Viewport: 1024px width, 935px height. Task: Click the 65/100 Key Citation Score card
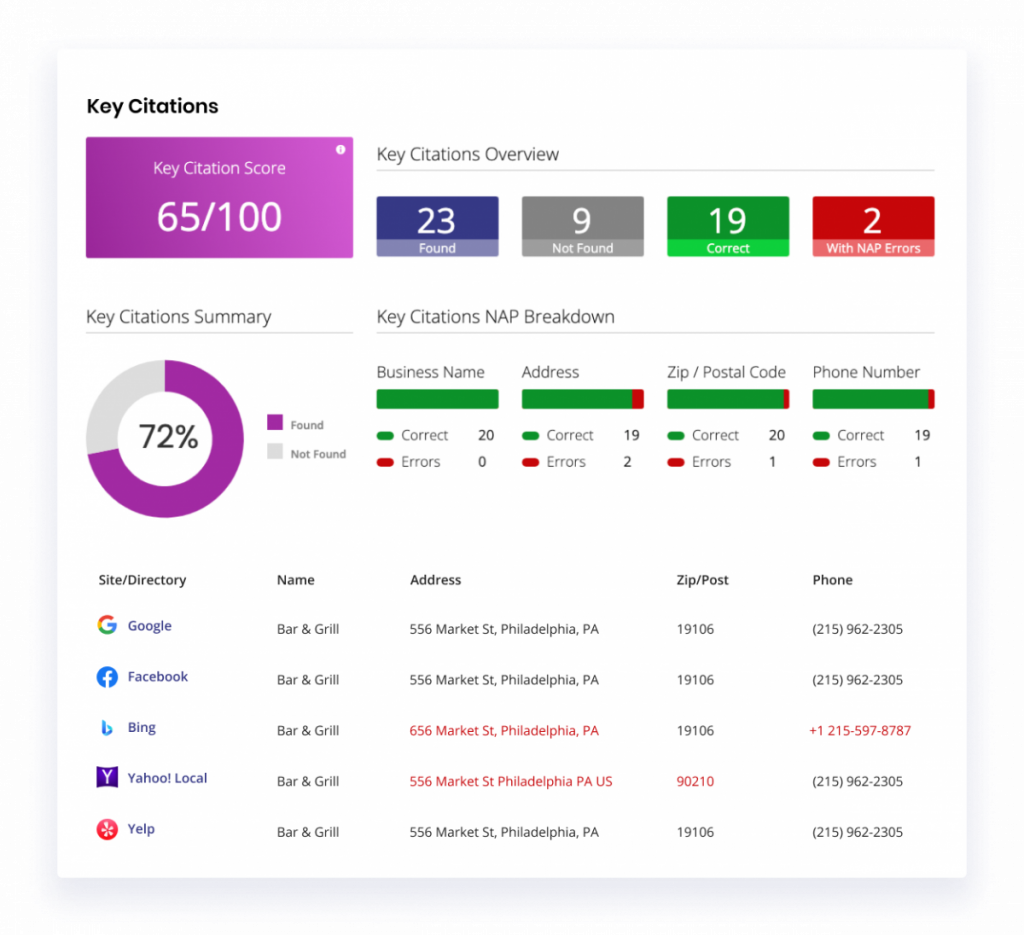click(x=219, y=197)
